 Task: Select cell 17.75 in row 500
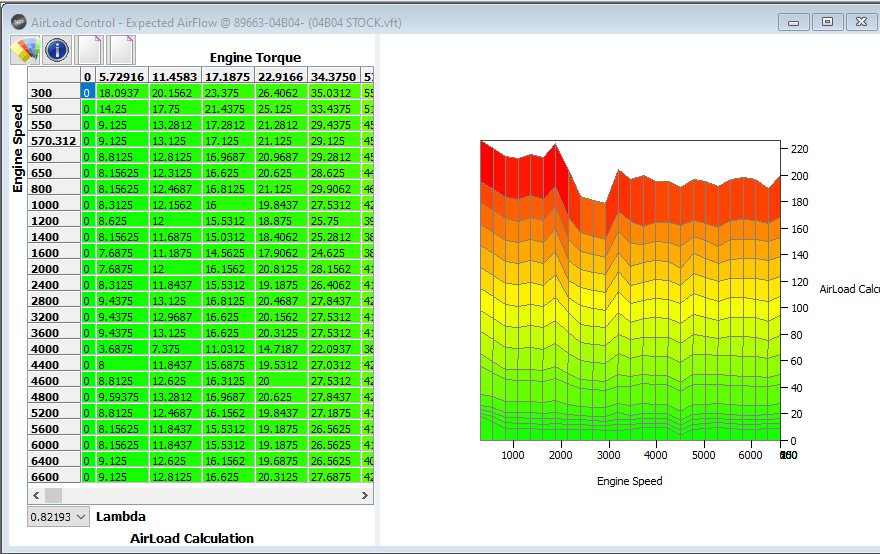[x=175, y=109]
